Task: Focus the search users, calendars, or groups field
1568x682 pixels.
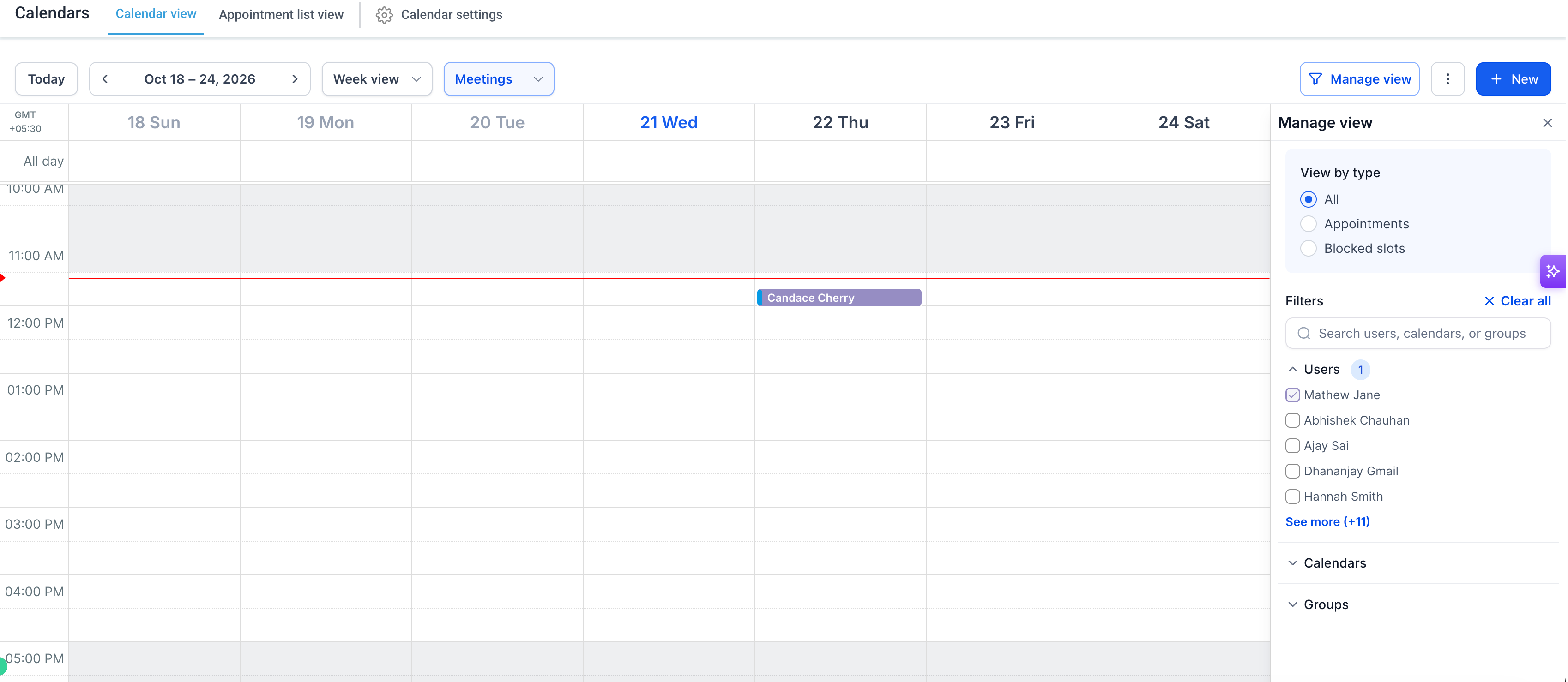Action: (x=1417, y=334)
